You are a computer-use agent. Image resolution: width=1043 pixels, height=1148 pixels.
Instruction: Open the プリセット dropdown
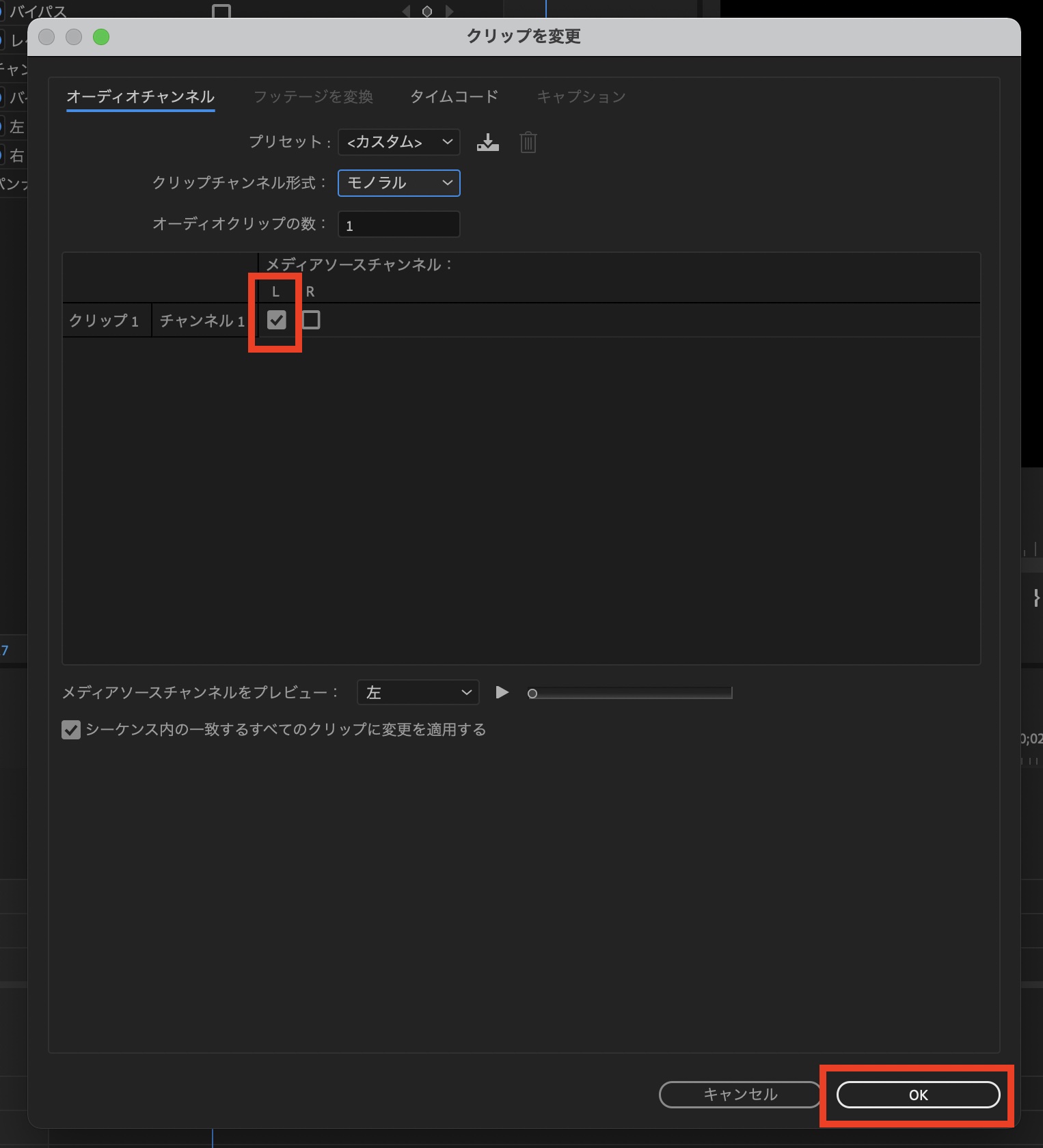[398, 142]
